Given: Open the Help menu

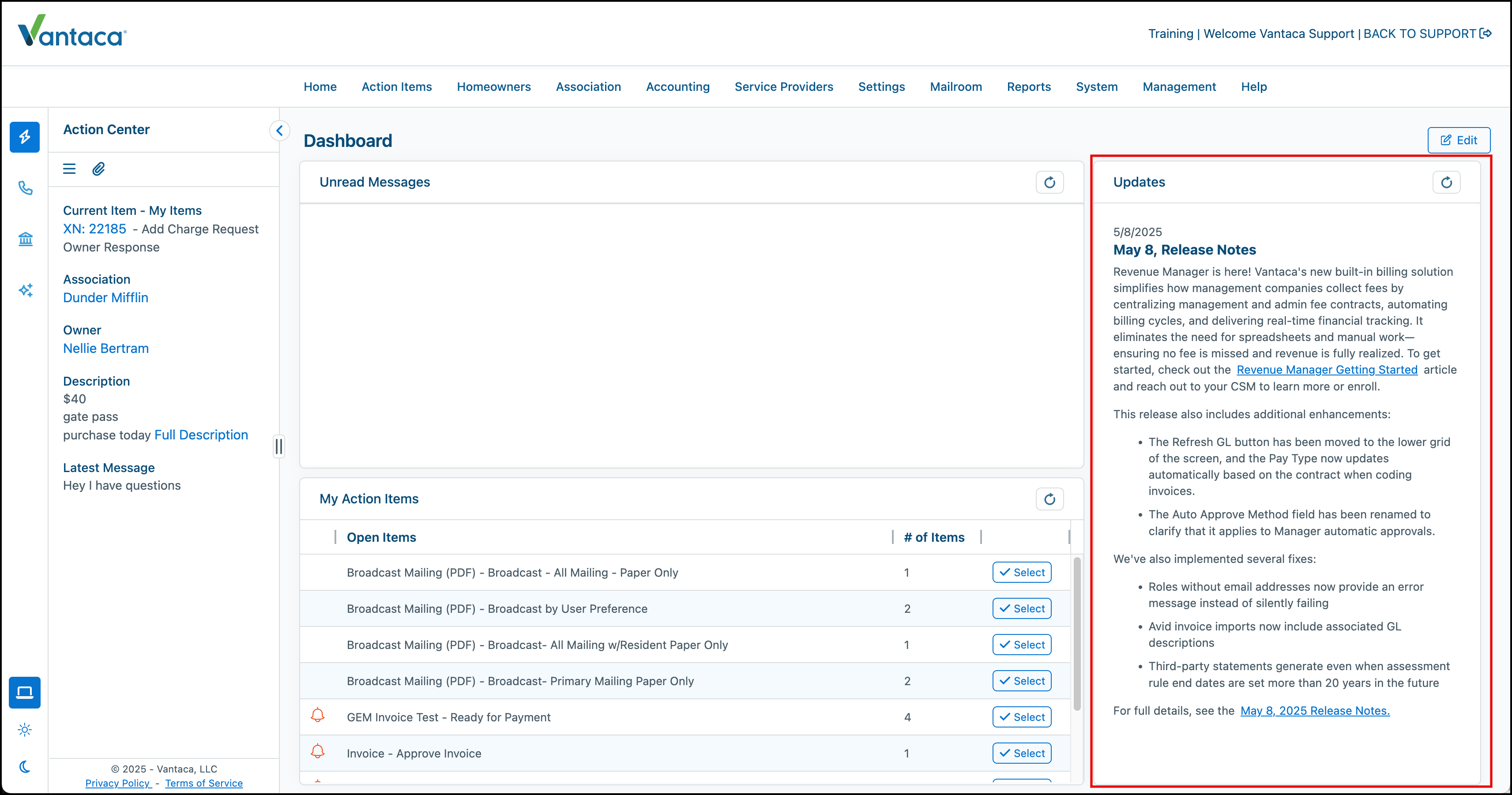Looking at the screenshot, I should [1254, 87].
